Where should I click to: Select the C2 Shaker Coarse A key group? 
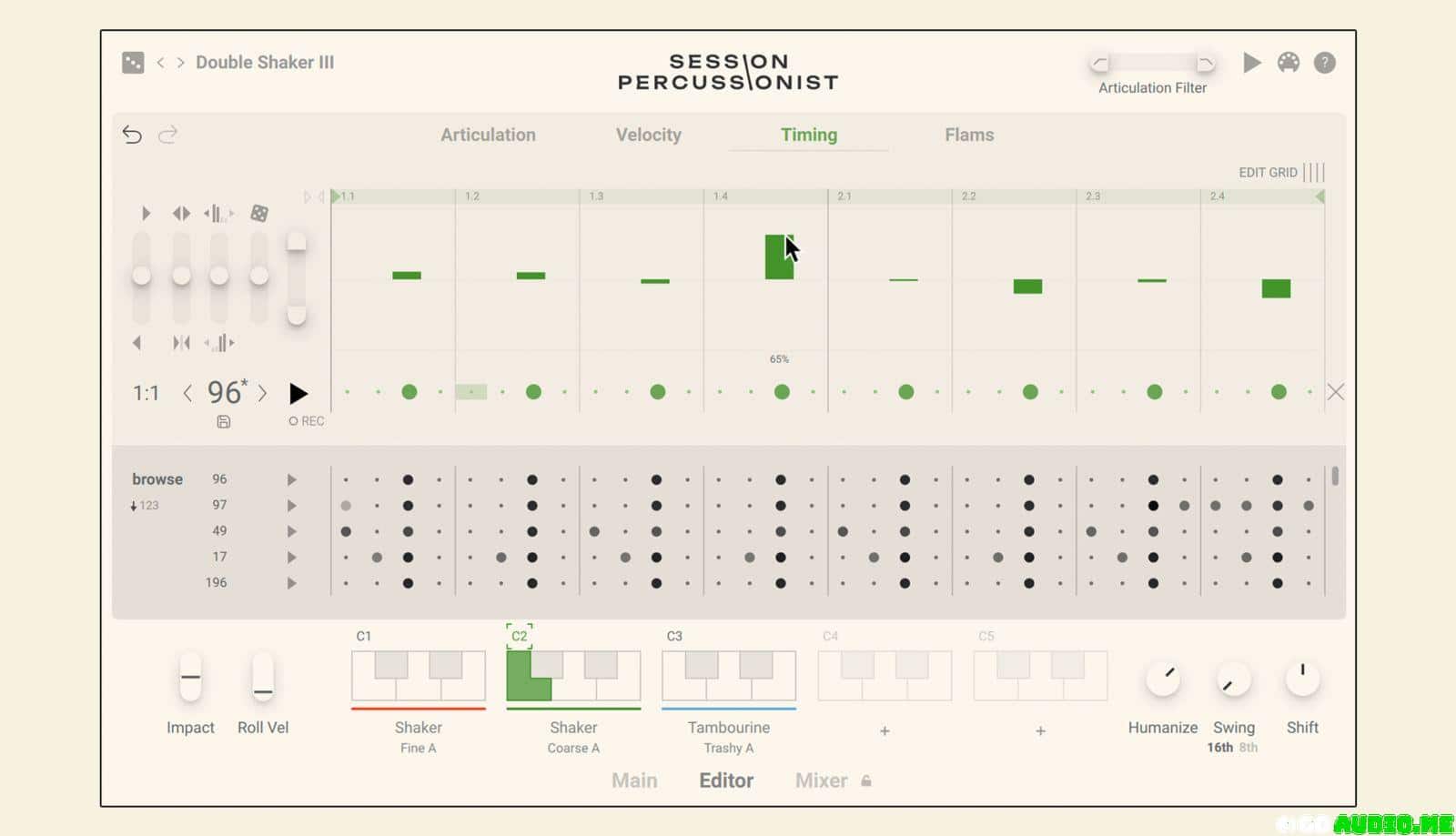573,676
